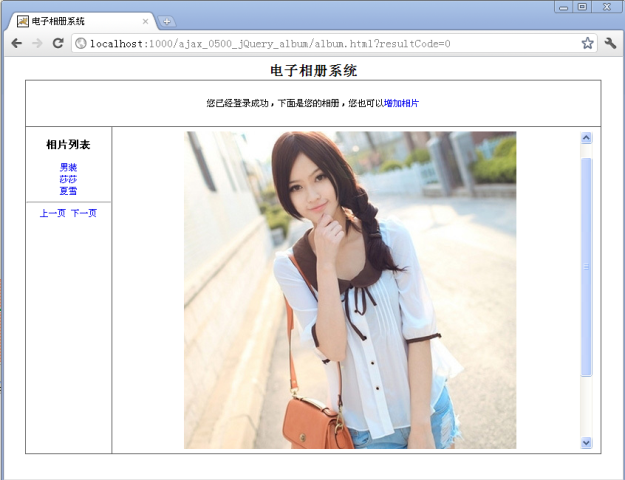Image resolution: width=625 pixels, height=480 pixels.
Task: Open the wrench settings menu
Action: pyautogui.click(x=610, y=43)
